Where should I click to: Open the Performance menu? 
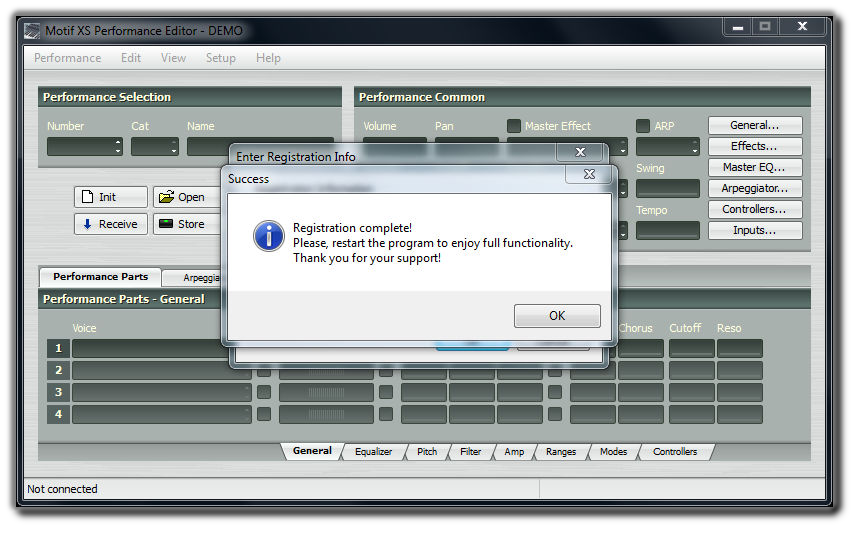coord(67,58)
